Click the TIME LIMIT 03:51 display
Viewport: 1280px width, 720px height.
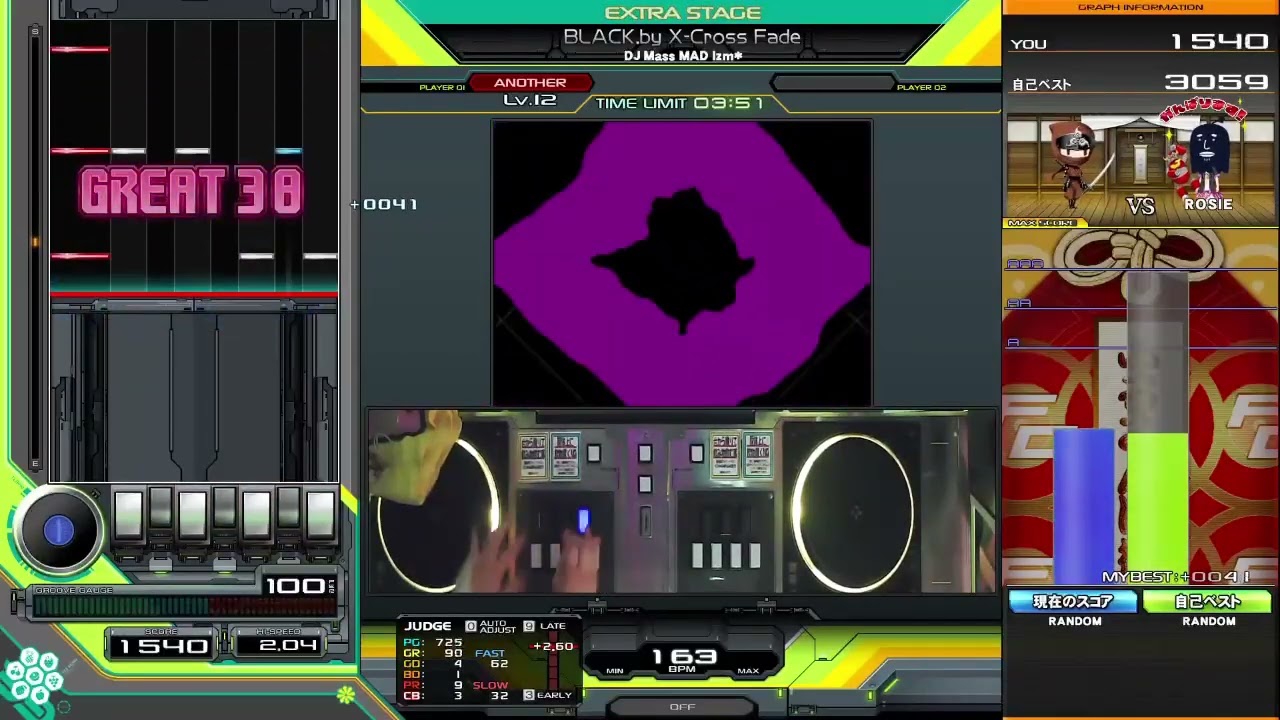[679, 103]
